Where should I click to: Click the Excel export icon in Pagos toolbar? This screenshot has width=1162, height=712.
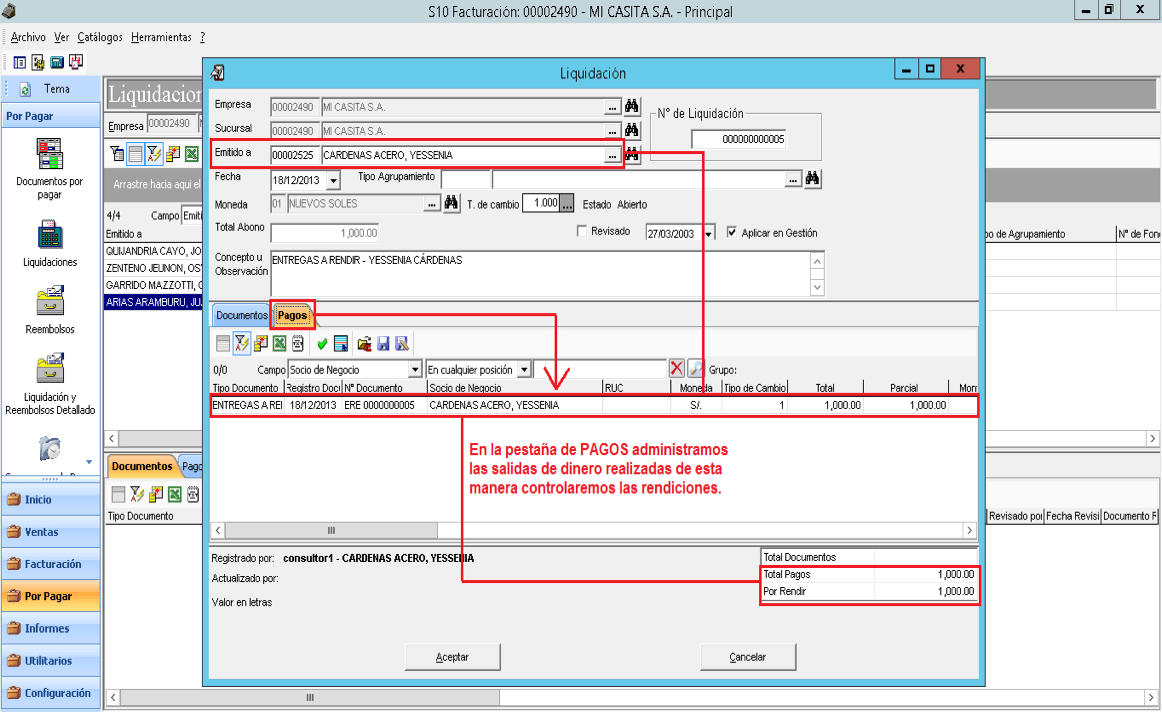click(279, 343)
